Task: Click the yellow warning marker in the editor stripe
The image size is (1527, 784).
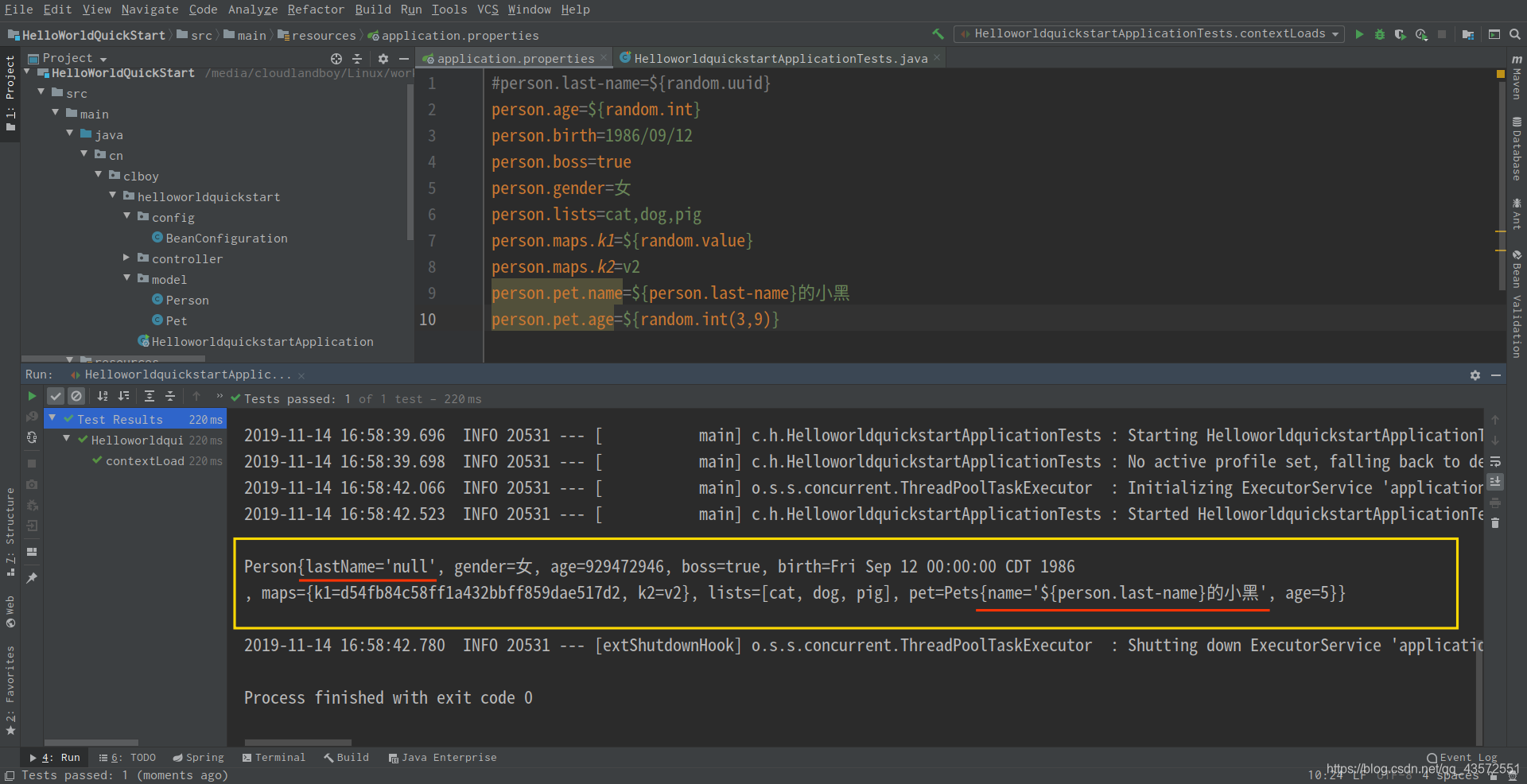Action: 1501,74
